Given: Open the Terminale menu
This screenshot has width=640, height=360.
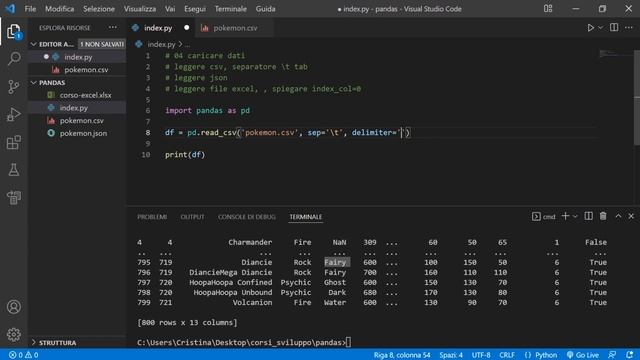Looking at the screenshot, I should click(x=231, y=9).
